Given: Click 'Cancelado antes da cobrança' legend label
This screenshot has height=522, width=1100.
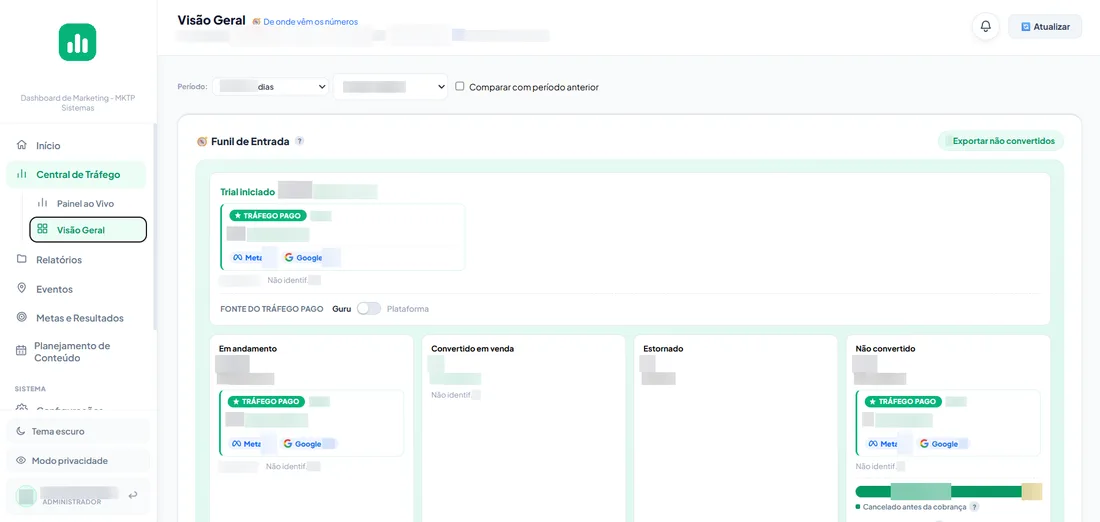Looking at the screenshot, I should (x=914, y=507).
